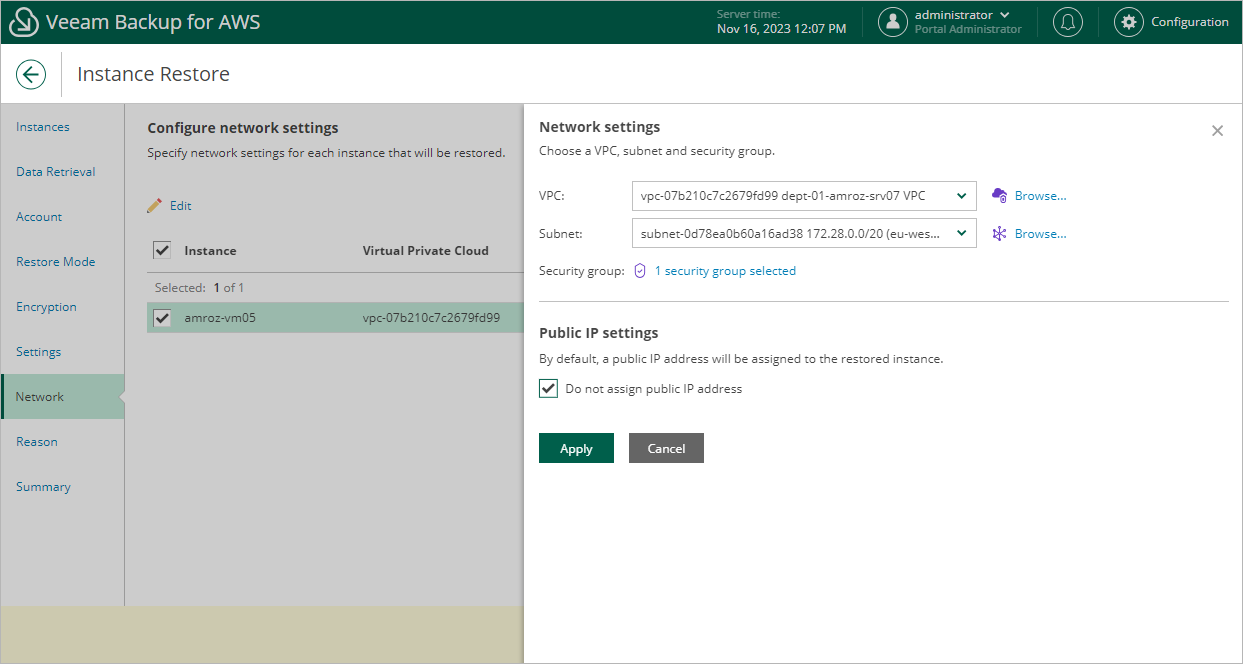Open the 1 security group selected link

click(x=725, y=271)
